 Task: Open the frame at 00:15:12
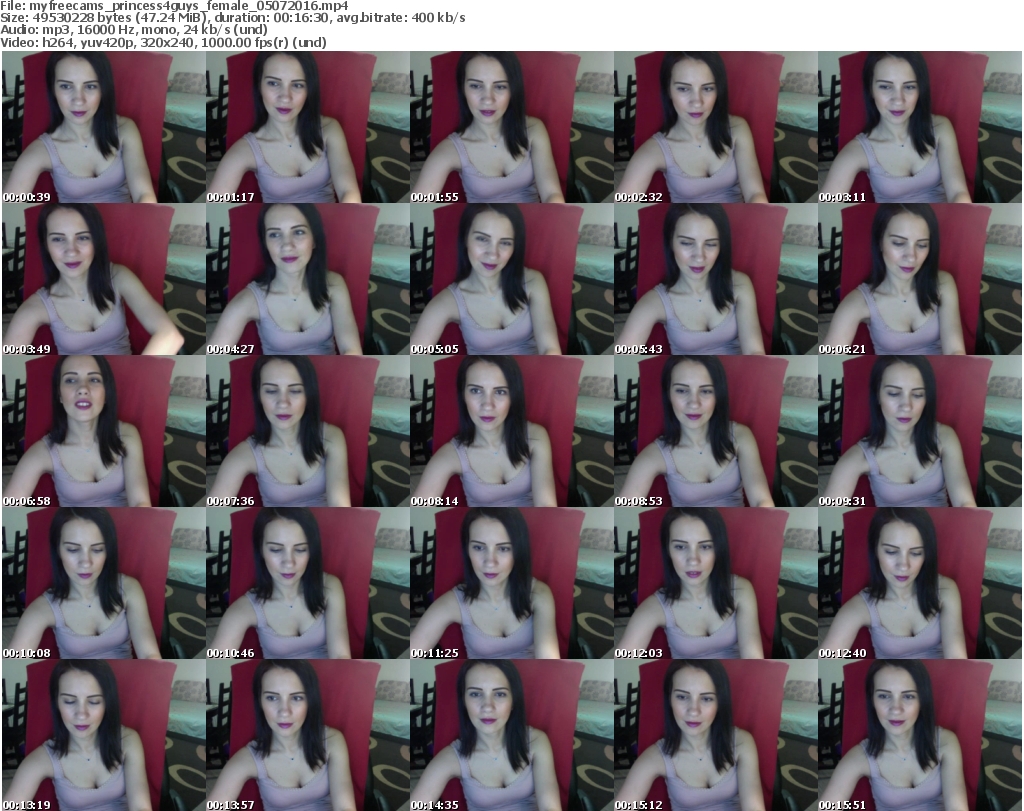[x=716, y=735]
